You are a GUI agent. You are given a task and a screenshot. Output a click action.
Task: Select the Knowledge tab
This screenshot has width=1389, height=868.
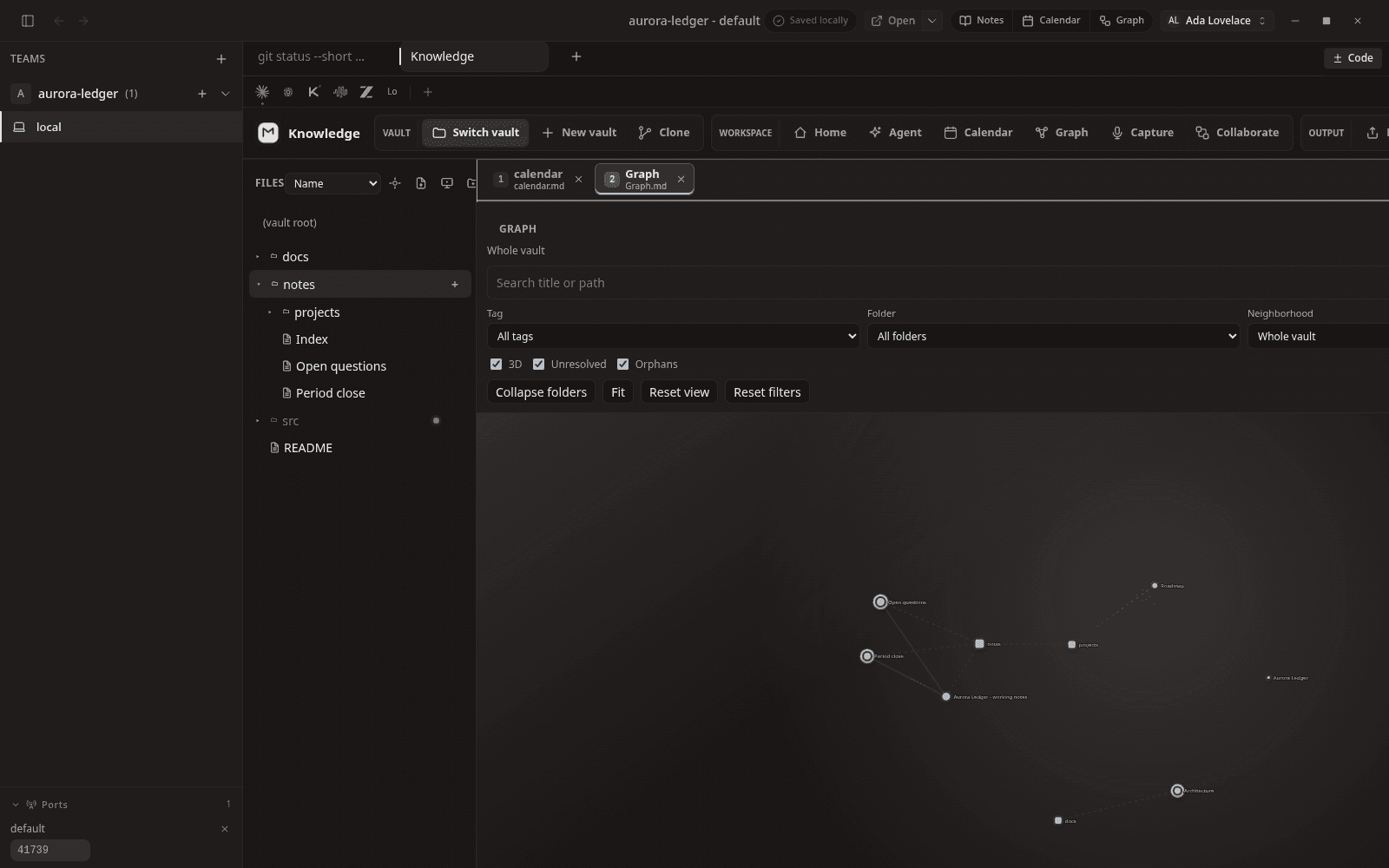pos(473,56)
